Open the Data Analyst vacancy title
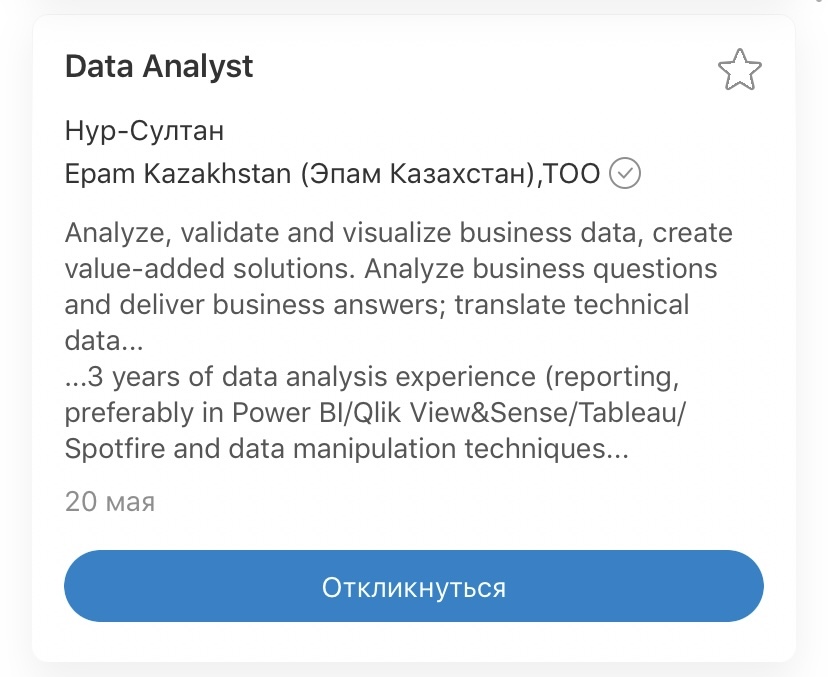Screen dimensions: 828x677 [159, 67]
